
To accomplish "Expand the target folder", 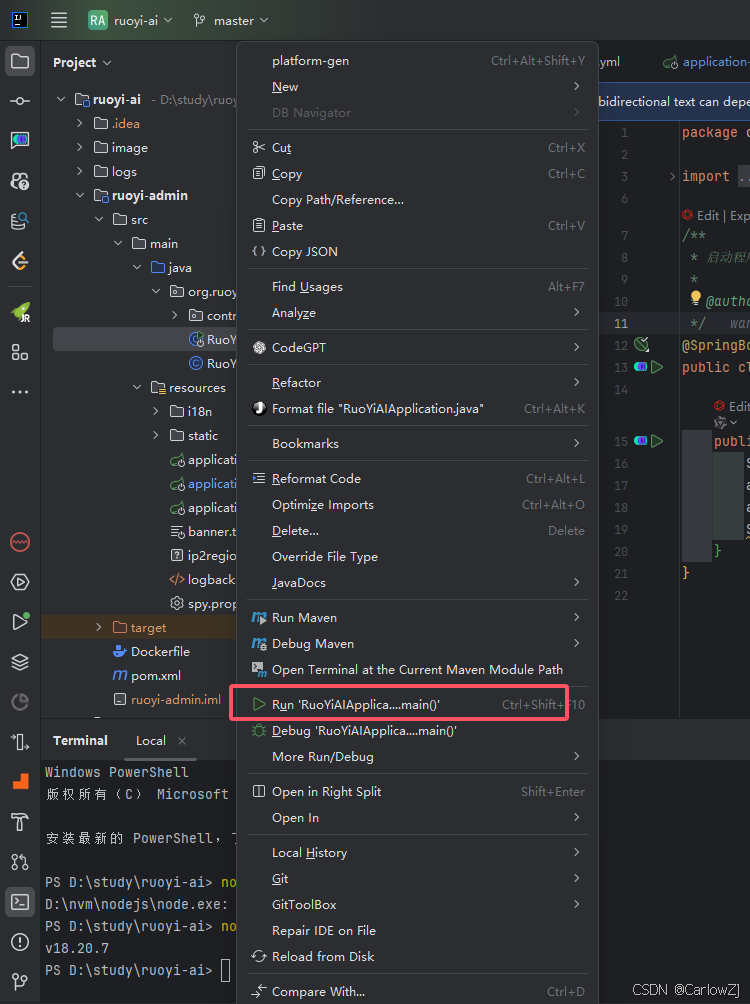I will point(99,628).
